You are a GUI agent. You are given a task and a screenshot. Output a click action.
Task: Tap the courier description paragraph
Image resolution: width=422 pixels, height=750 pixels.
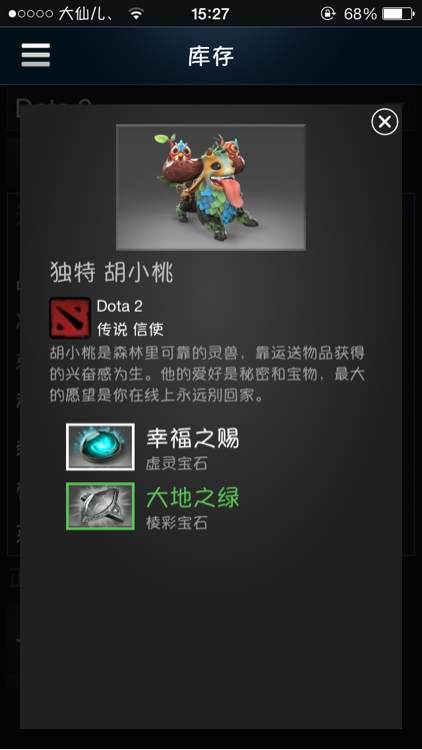pyautogui.click(x=207, y=375)
